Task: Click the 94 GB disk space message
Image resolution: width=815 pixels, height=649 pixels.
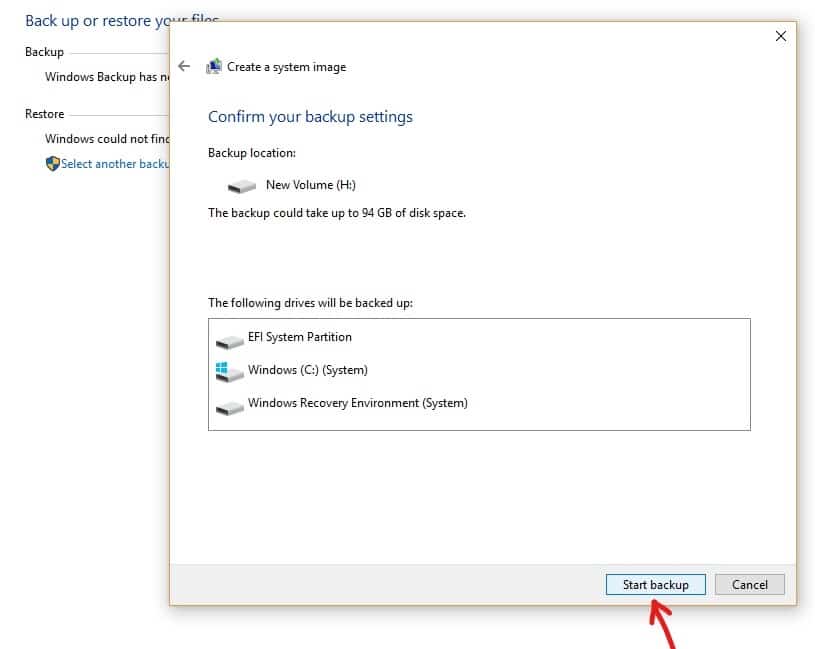Action: (337, 213)
